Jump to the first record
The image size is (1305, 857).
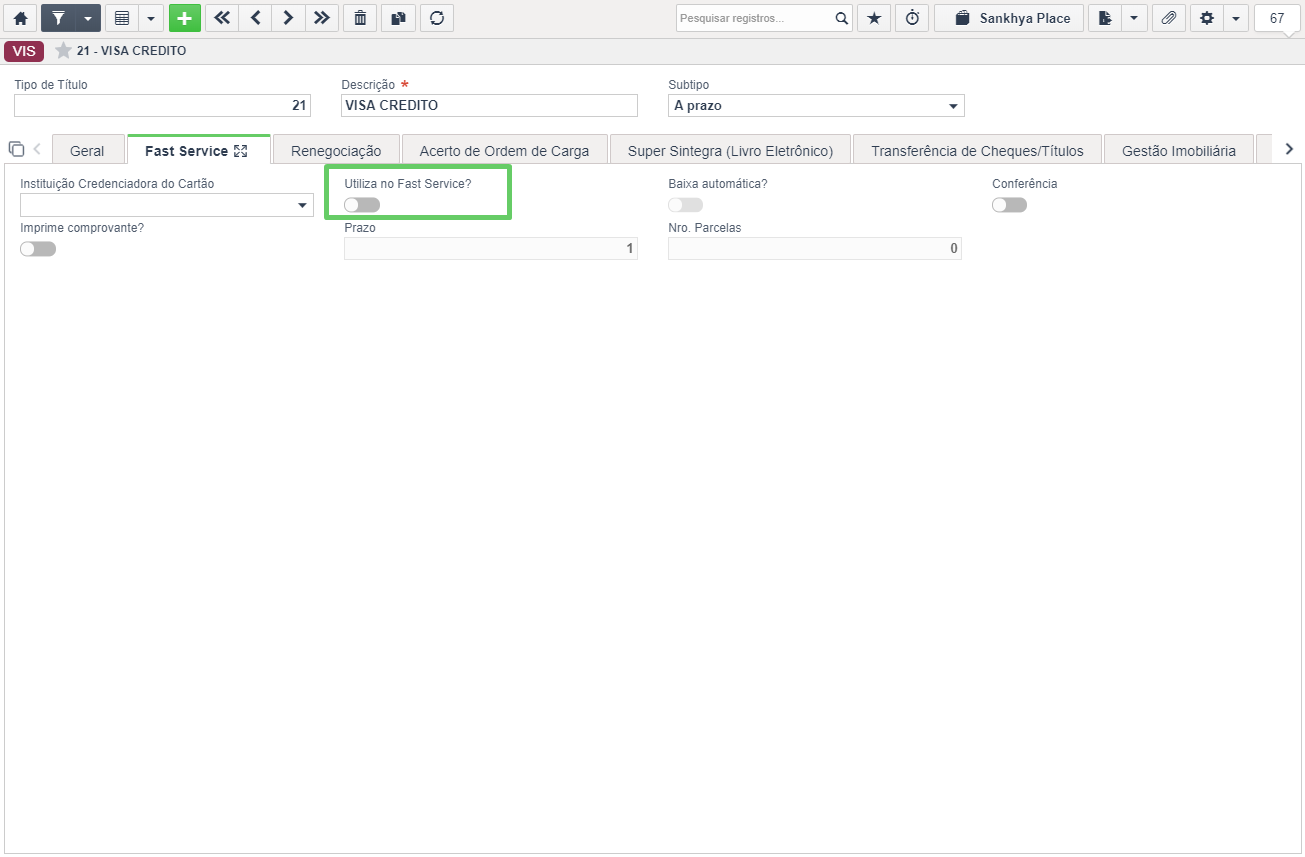[222, 18]
